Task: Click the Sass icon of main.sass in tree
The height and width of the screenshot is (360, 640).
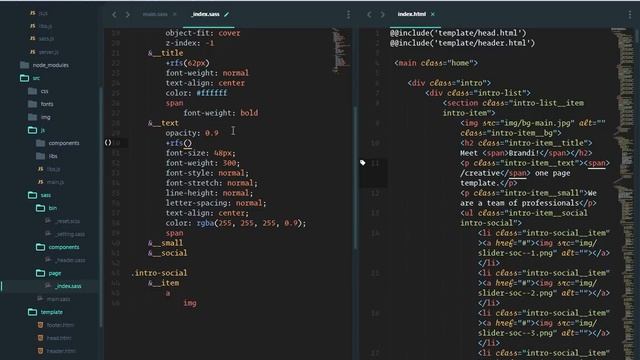Action: tap(40, 299)
